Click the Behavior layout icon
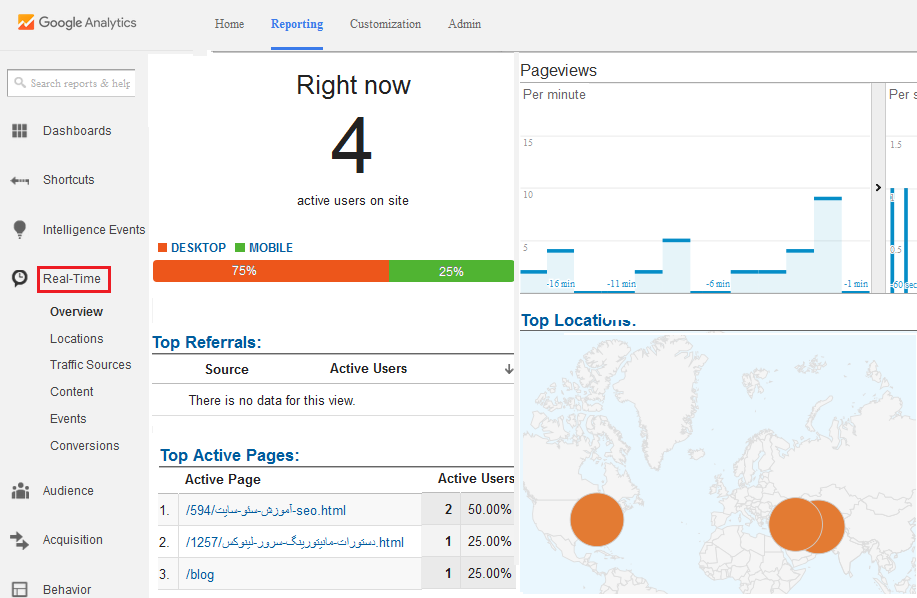917x598 pixels. (x=20, y=589)
